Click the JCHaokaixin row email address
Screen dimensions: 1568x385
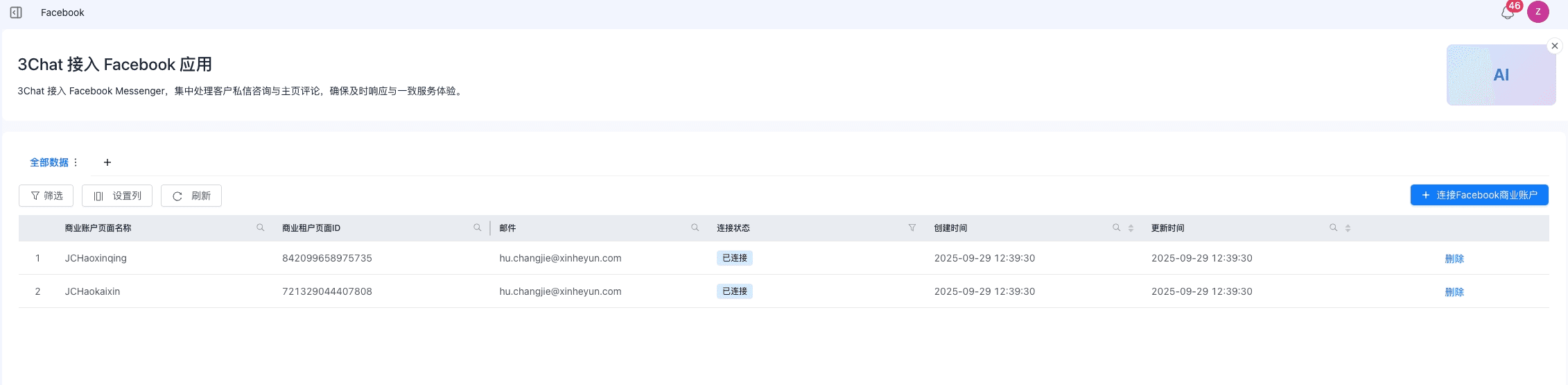point(560,291)
